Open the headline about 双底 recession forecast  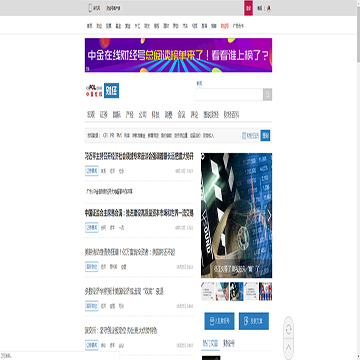coord(124,292)
